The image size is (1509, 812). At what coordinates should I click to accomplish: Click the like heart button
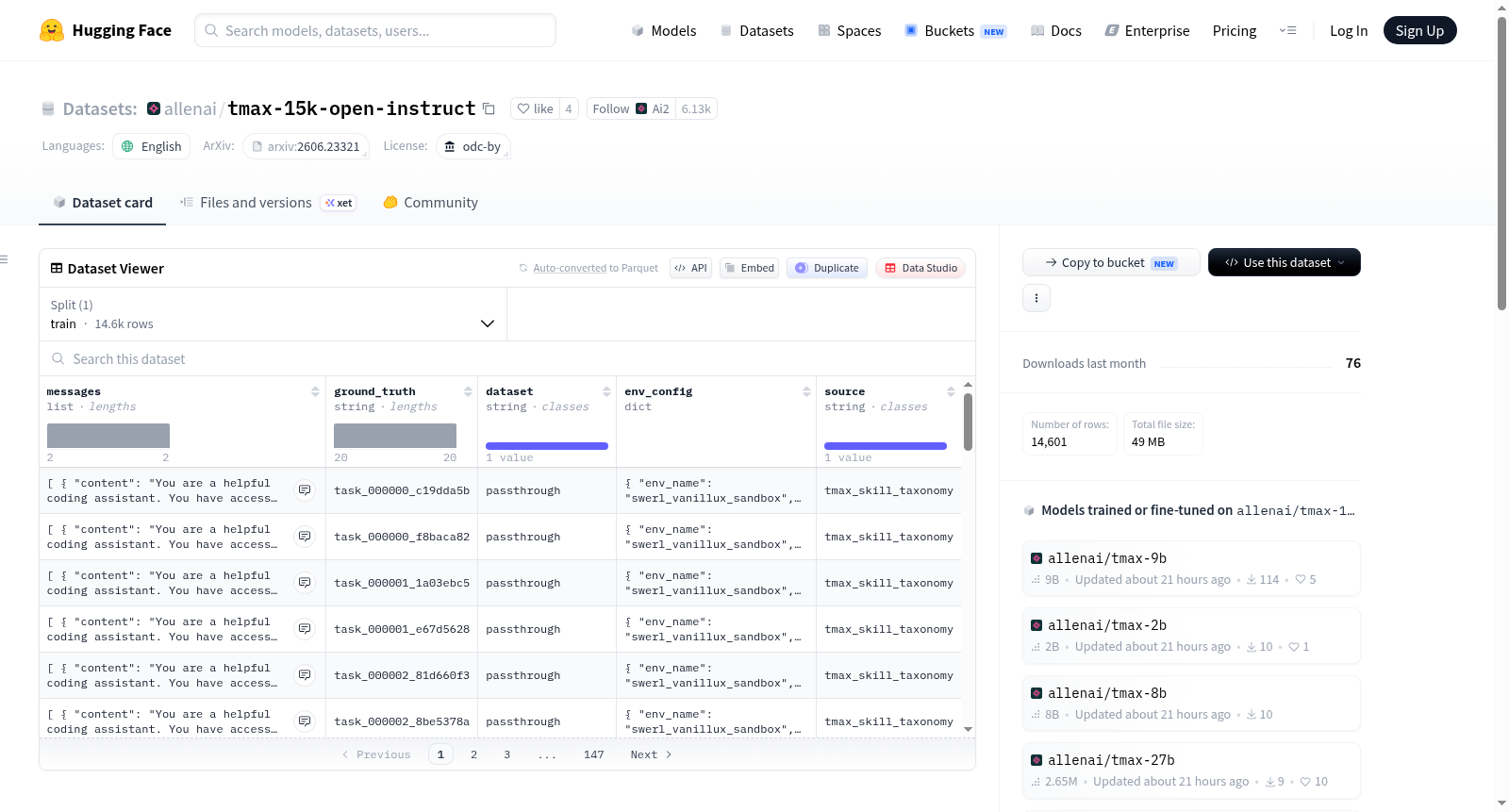535,108
